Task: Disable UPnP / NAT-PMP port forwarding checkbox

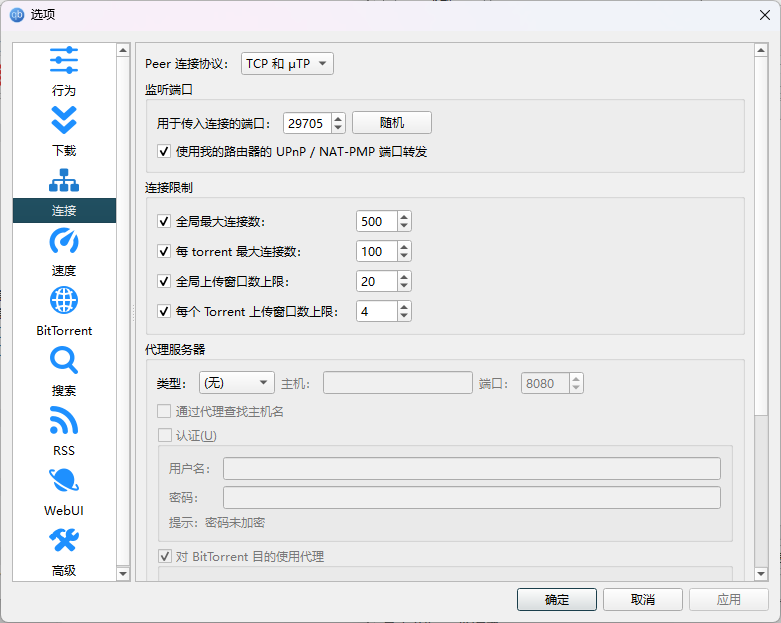Action: point(165,152)
